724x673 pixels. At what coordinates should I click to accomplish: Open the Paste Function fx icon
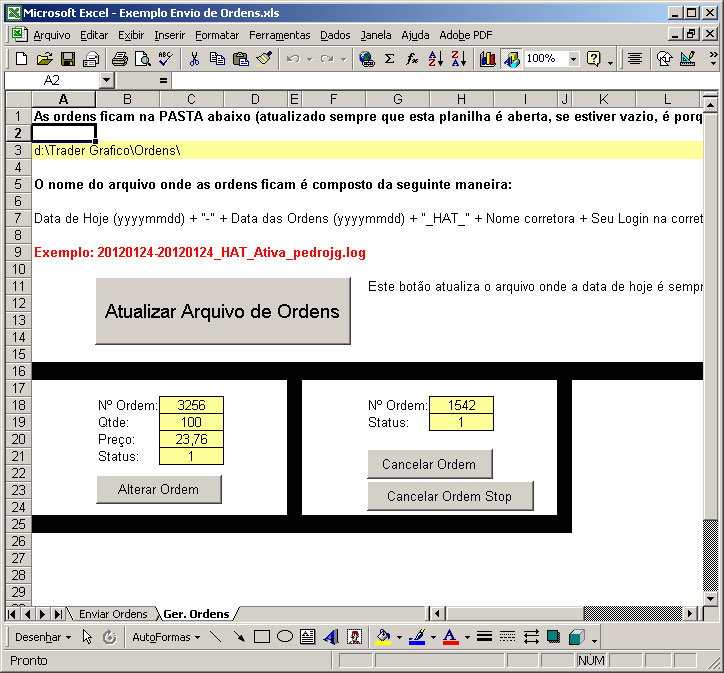(x=412, y=59)
